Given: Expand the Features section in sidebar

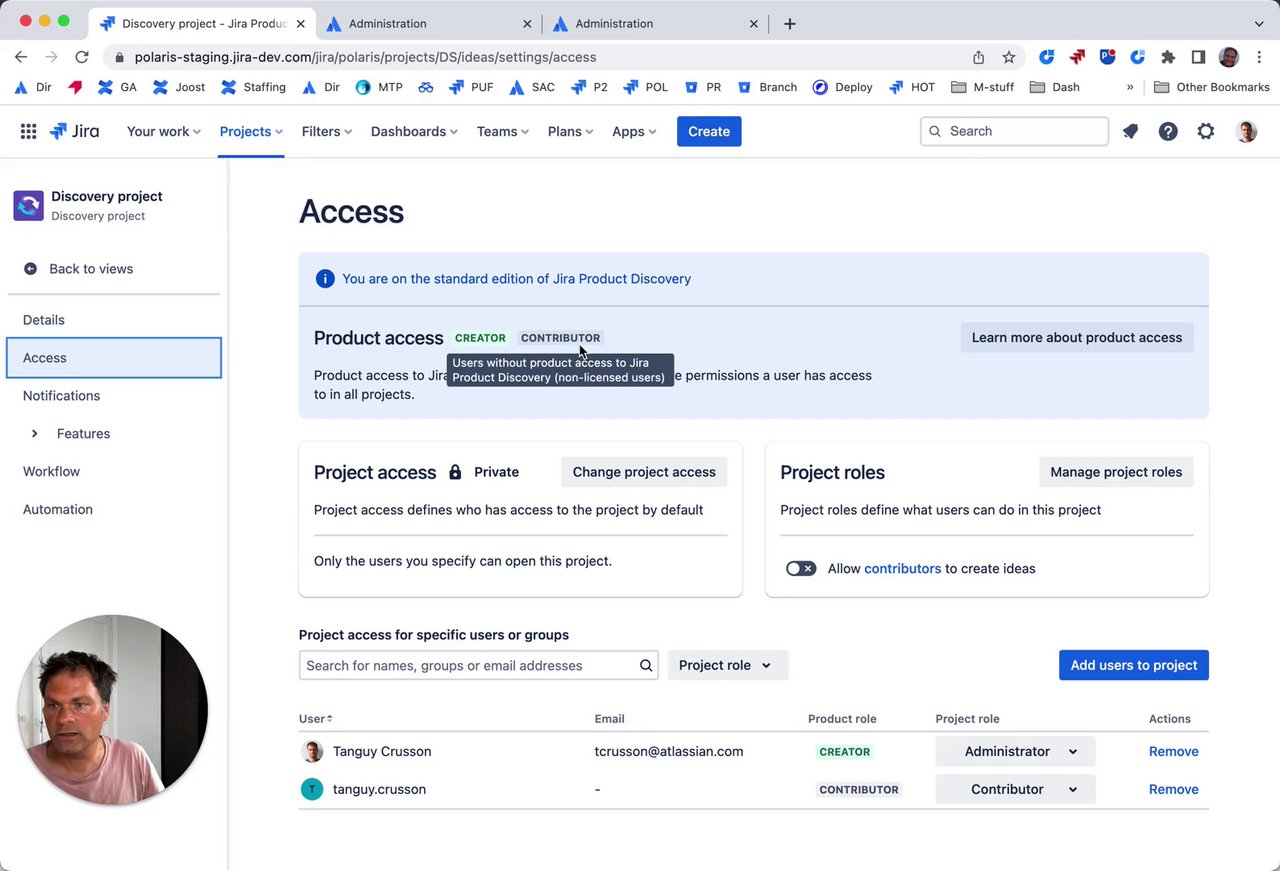Looking at the screenshot, I should click(35, 434).
